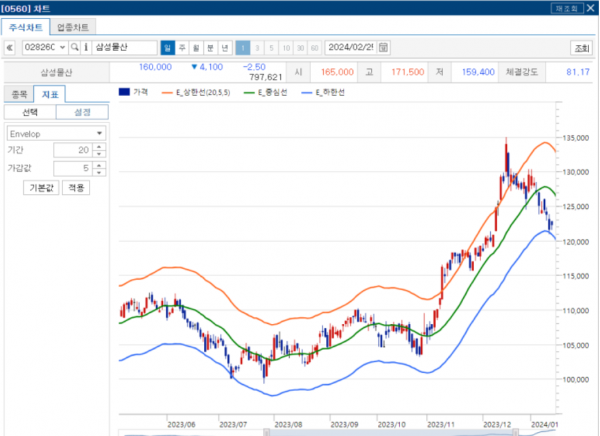The image size is (600, 436).
Task: Choose the 3 interval button
Action: click(257, 48)
